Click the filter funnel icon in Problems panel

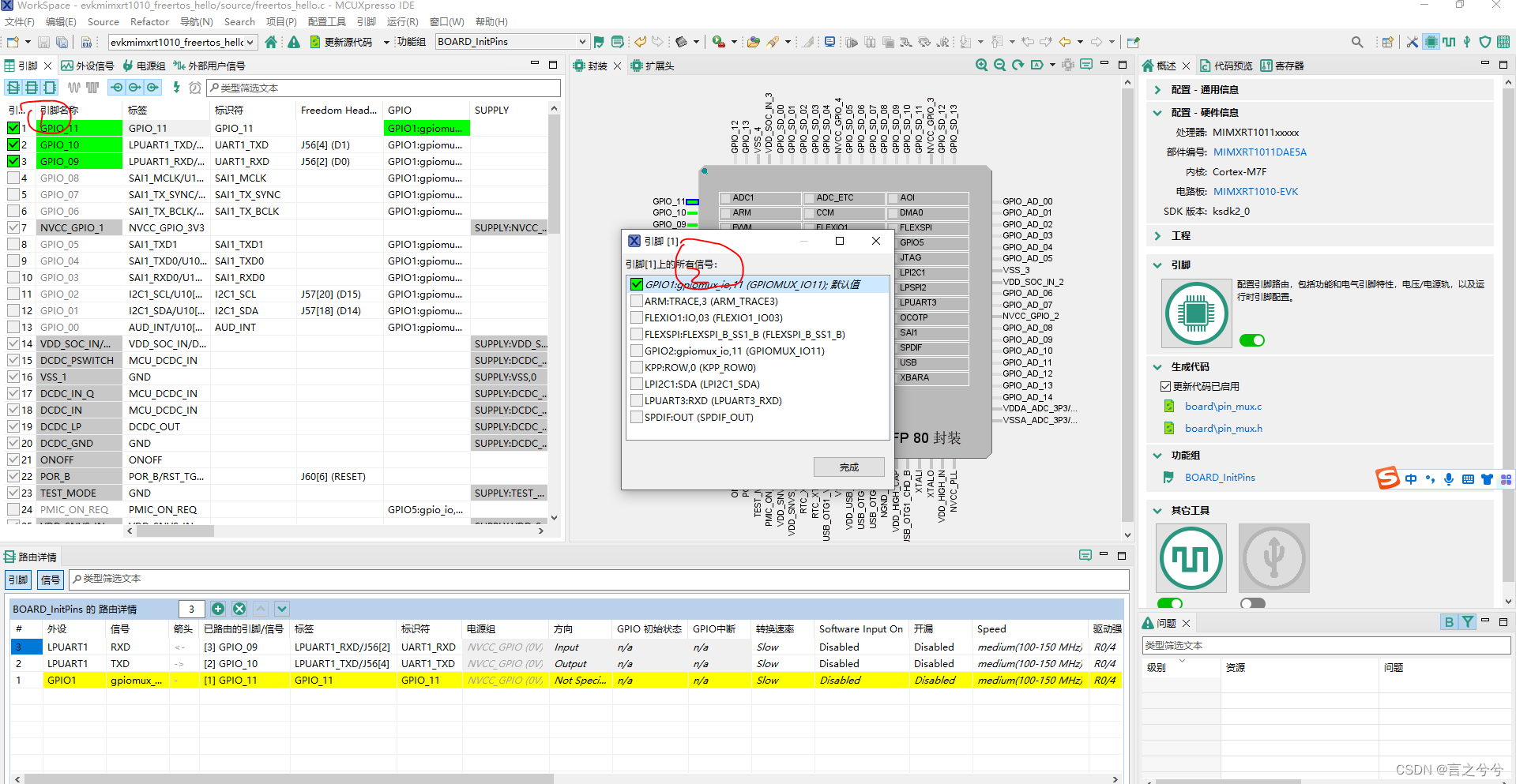click(x=1467, y=622)
